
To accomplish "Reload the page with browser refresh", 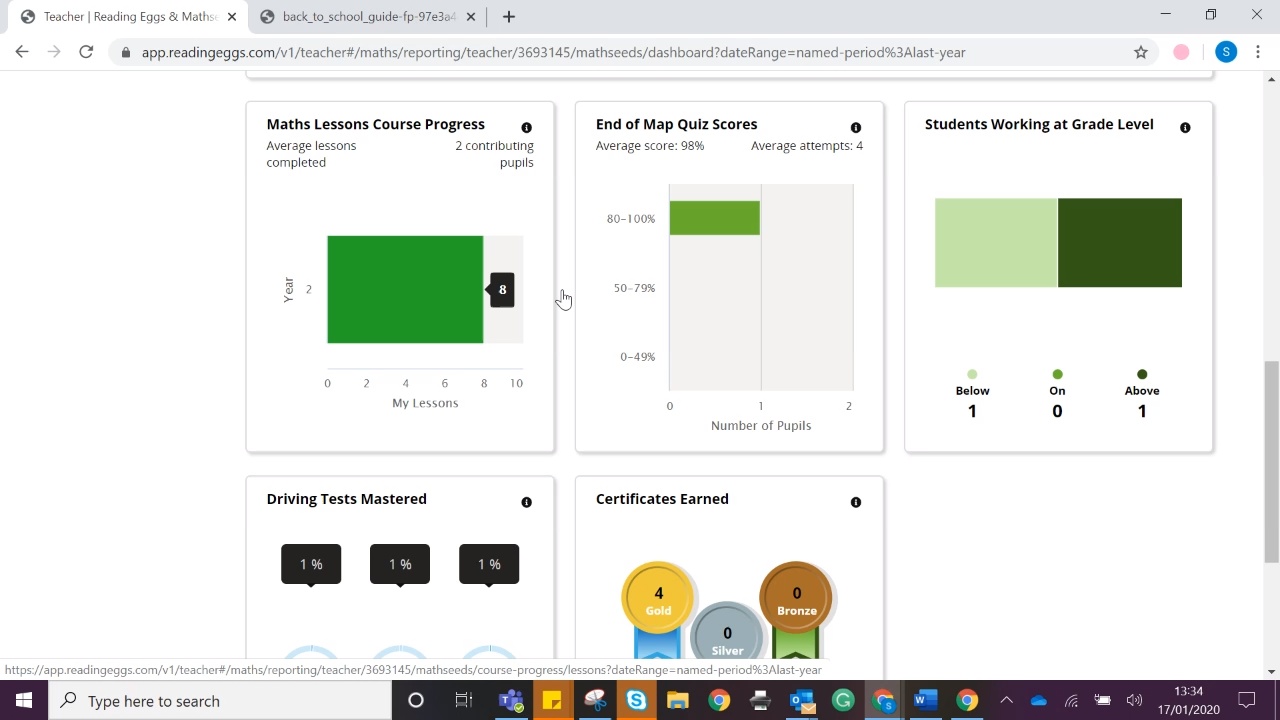I will [x=86, y=52].
